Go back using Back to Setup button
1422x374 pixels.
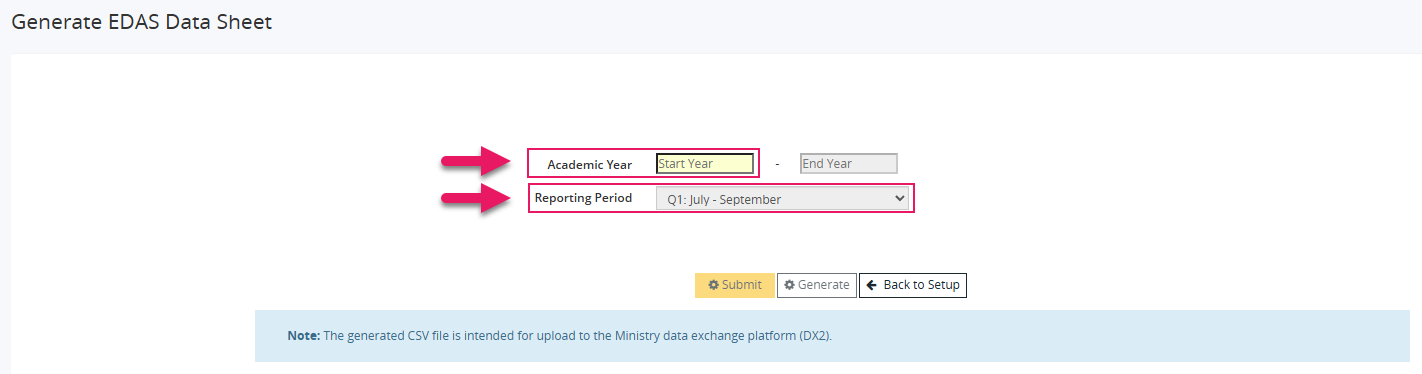912,285
